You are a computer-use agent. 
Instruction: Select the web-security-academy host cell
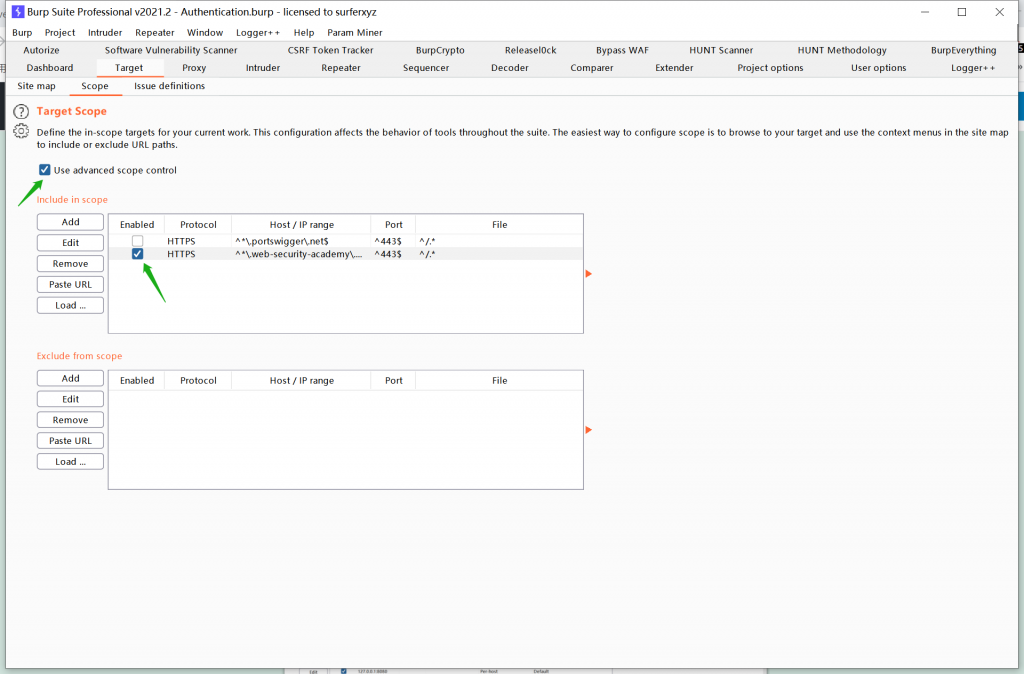(x=301, y=254)
